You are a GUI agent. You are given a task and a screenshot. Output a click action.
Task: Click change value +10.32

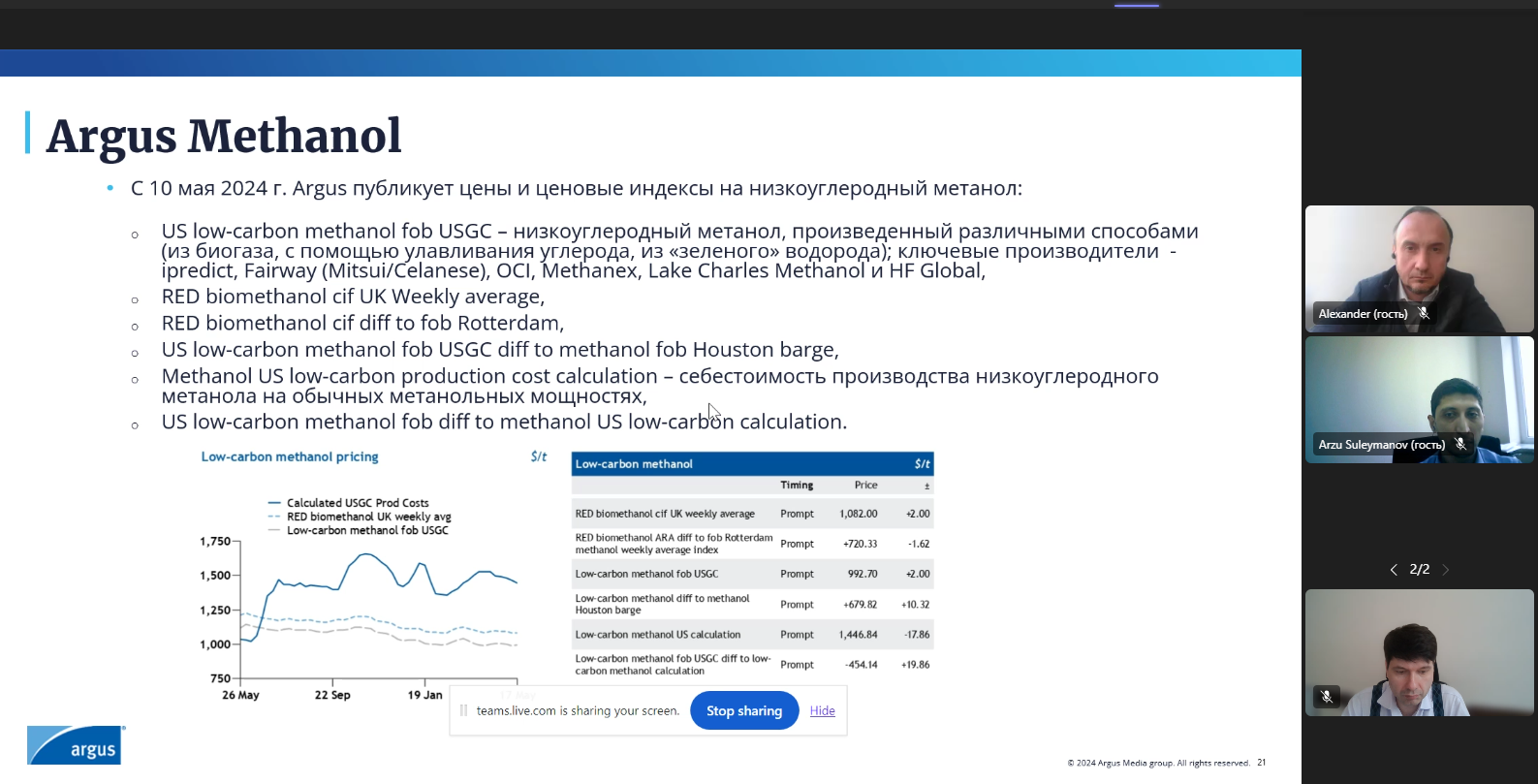[x=915, y=604]
